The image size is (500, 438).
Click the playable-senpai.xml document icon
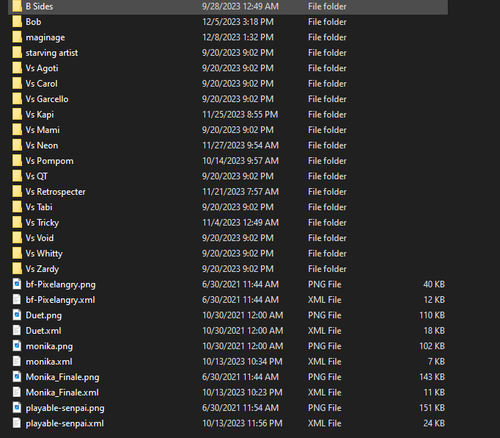click(17, 423)
